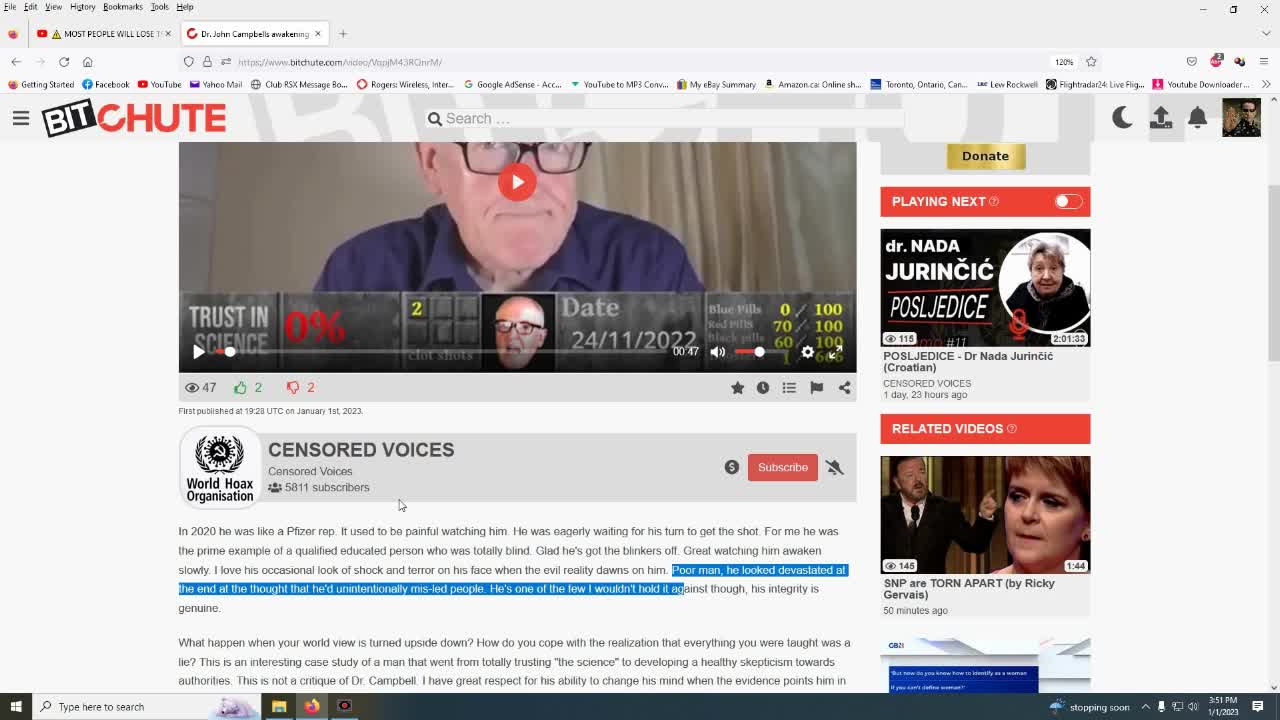1280x720 pixels.
Task: Click World Hoax Organisation channel avatar
Action: tap(219, 467)
